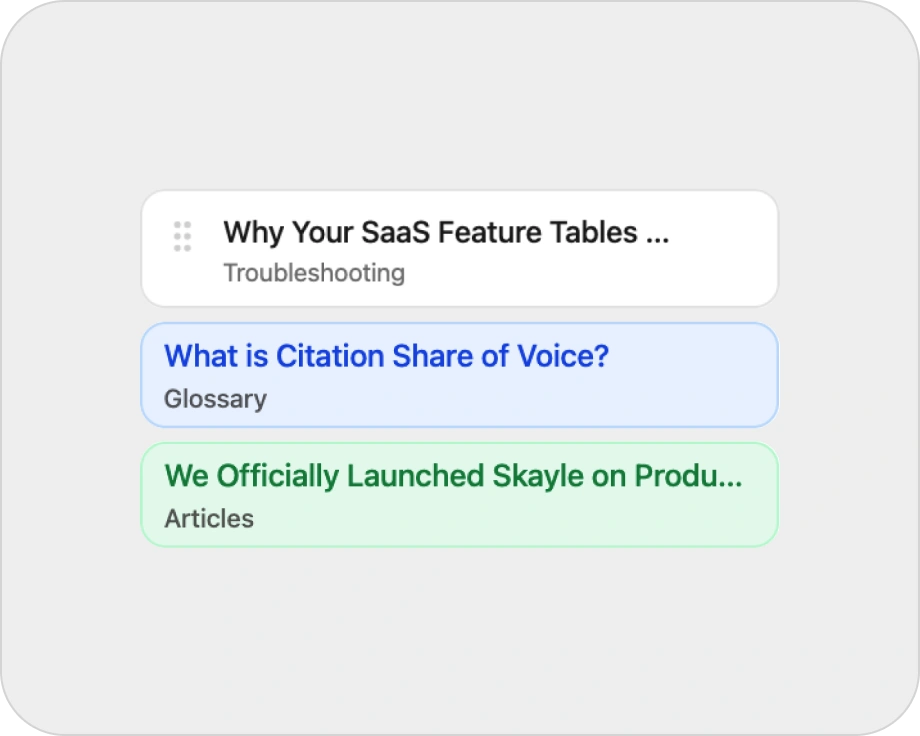Click the Troubleshooting category label
Image resolution: width=920 pixels, height=736 pixels.
pyautogui.click(x=314, y=273)
